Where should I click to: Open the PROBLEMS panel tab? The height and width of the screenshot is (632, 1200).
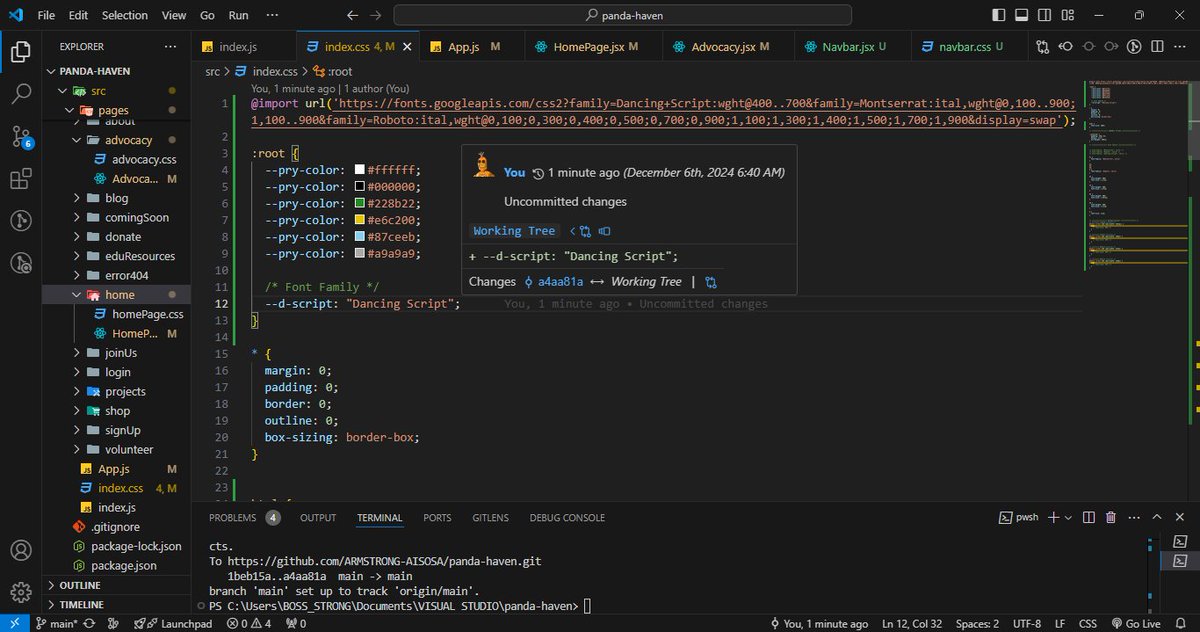tap(243, 518)
